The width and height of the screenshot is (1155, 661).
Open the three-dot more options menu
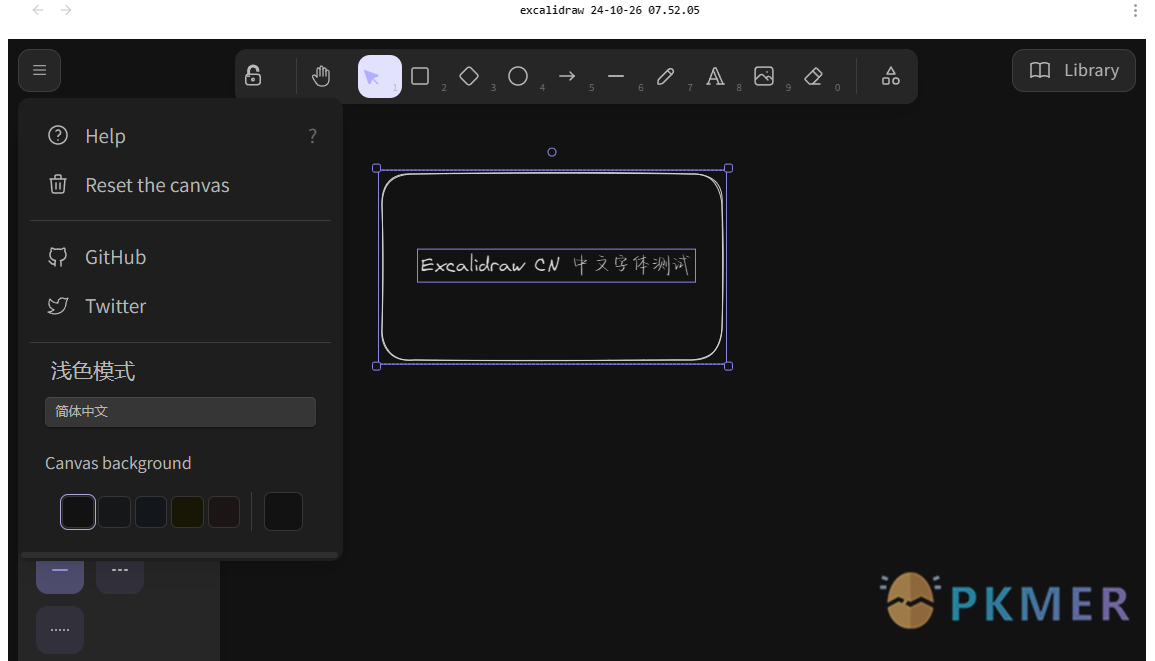pos(1135,10)
